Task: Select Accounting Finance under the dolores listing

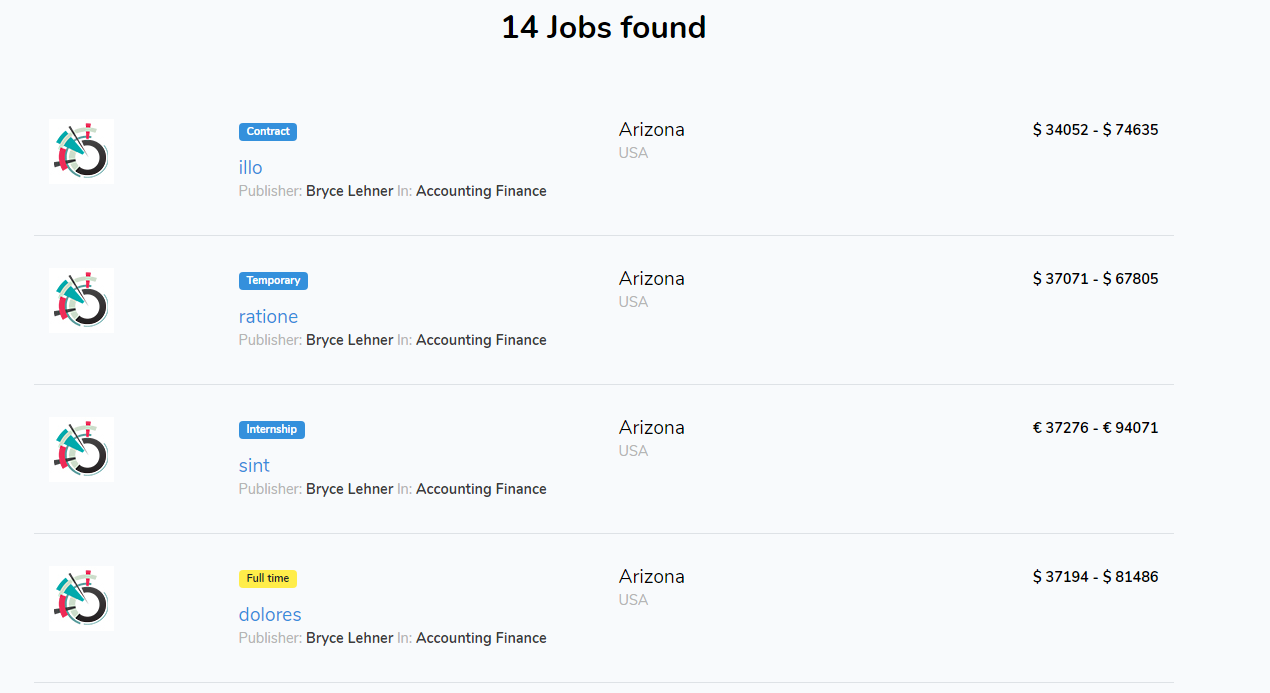Action: (x=481, y=637)
